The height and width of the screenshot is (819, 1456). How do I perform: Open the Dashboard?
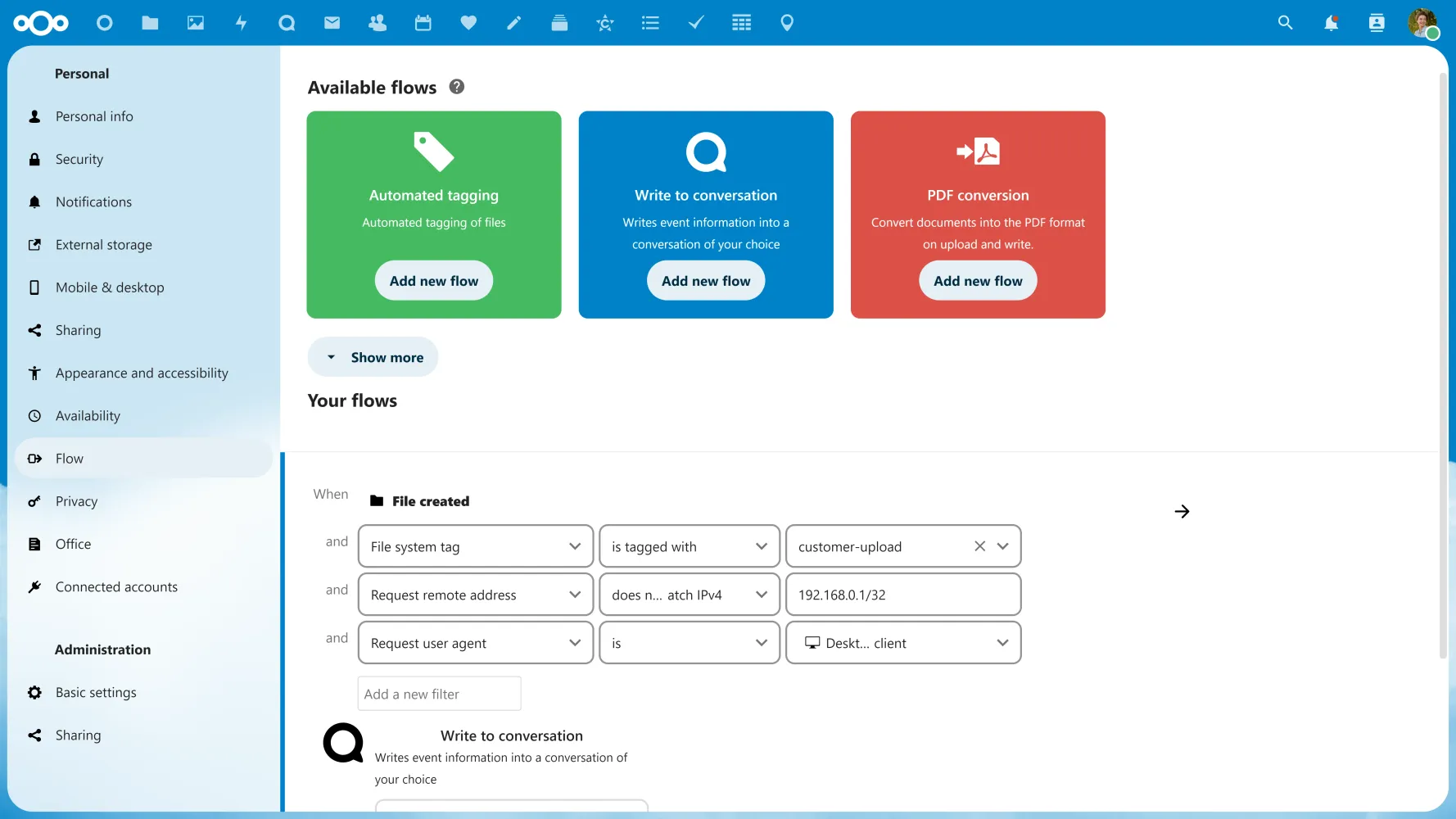(x=105, y=23)
